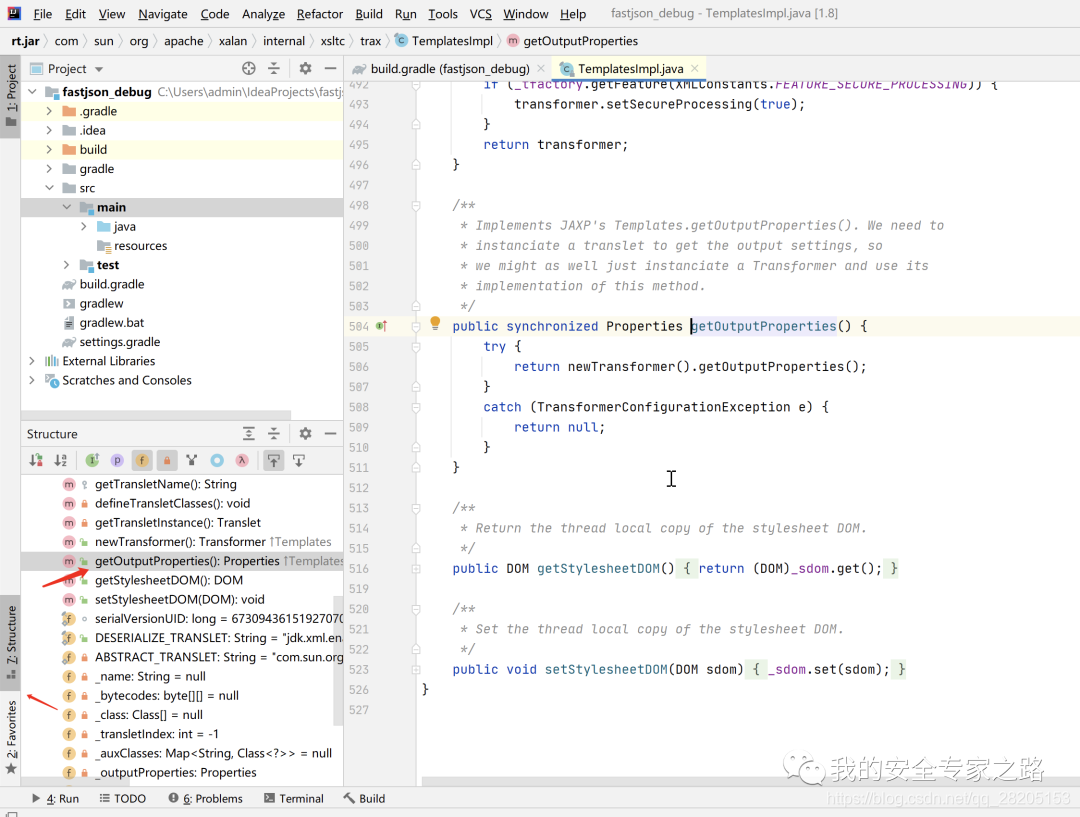Select settings.gradle file in Project tree

[x=119, y=342]
